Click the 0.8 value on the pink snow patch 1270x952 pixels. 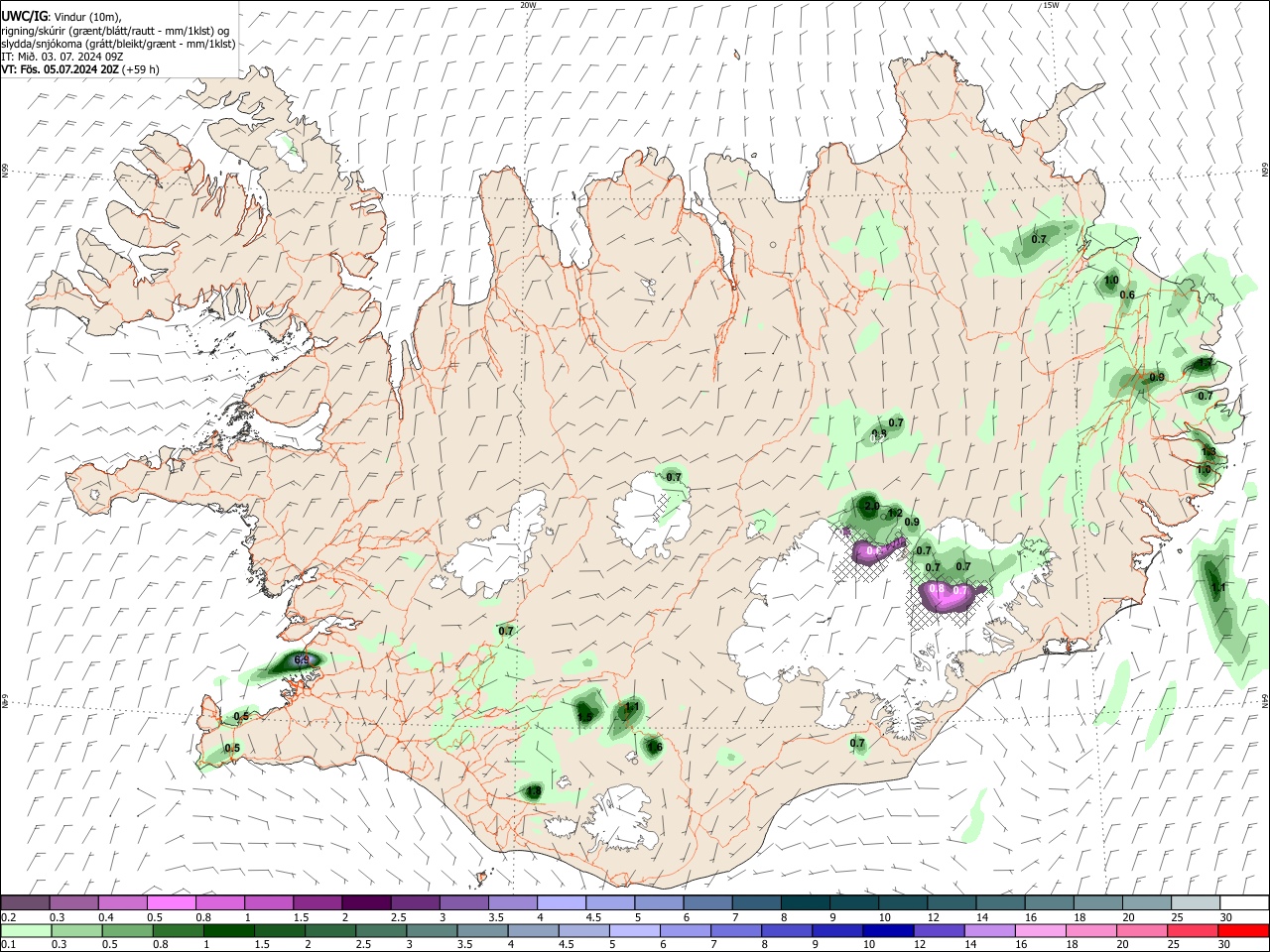936,588
